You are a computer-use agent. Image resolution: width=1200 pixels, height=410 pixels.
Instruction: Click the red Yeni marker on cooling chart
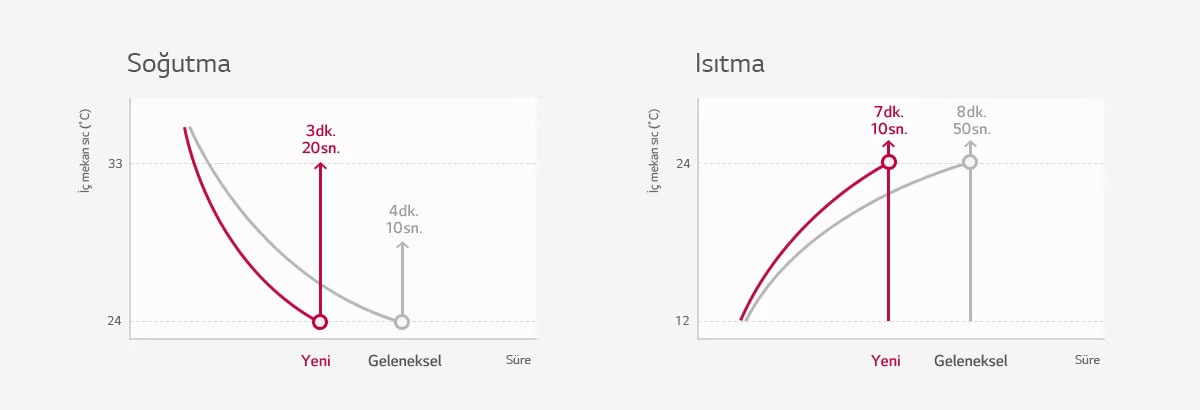click(320, 322)
